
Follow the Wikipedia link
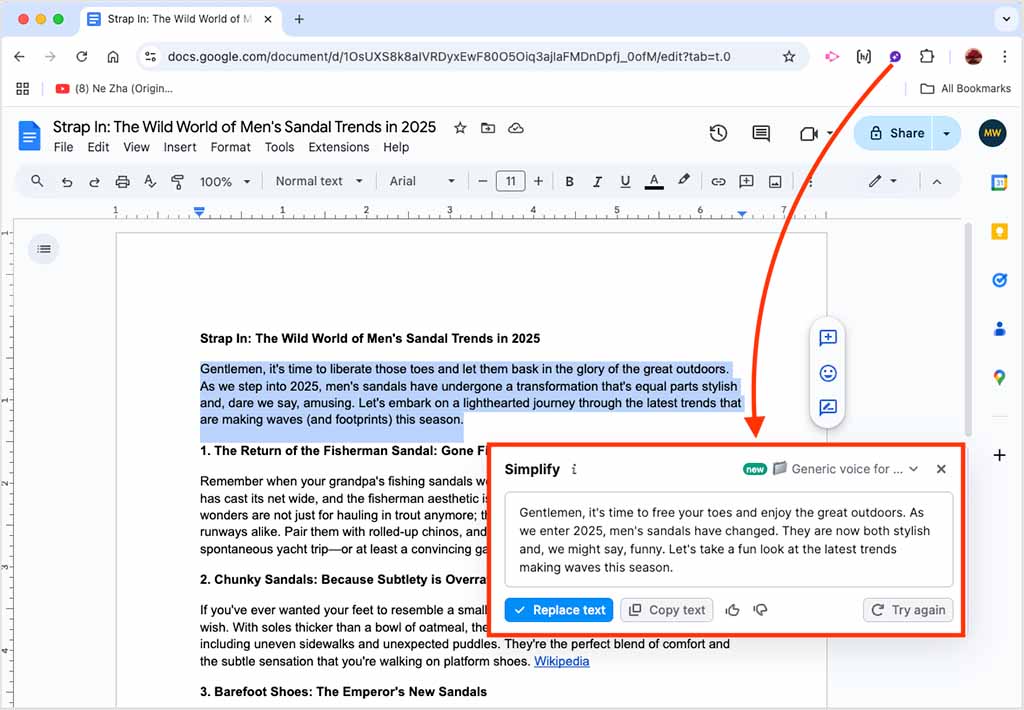pyautogui.click(x=562, y=661)
